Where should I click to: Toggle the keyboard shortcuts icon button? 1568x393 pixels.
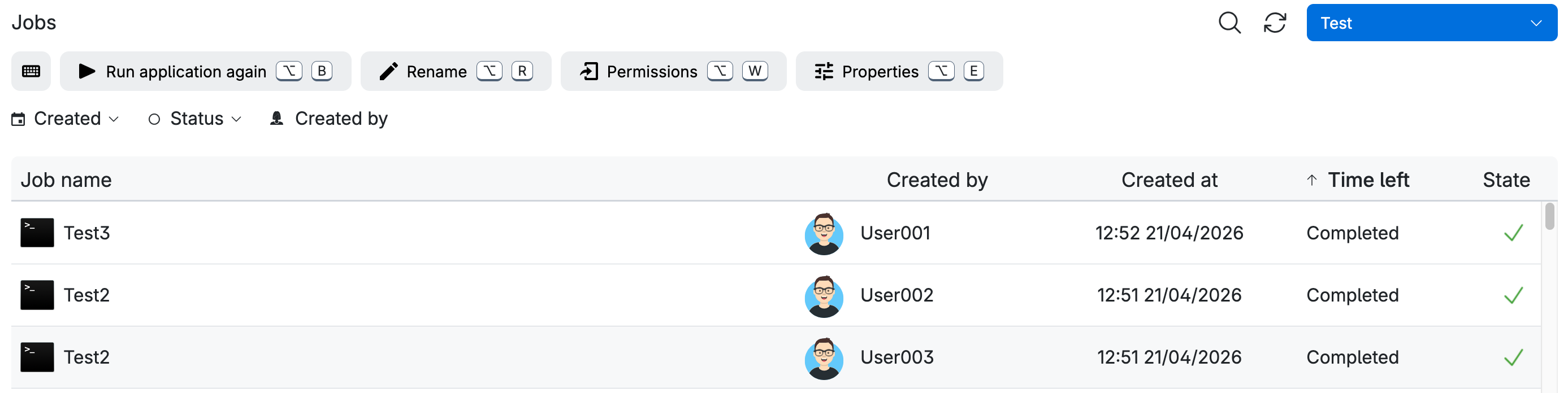pyautogui.click(x=31, y=71)
